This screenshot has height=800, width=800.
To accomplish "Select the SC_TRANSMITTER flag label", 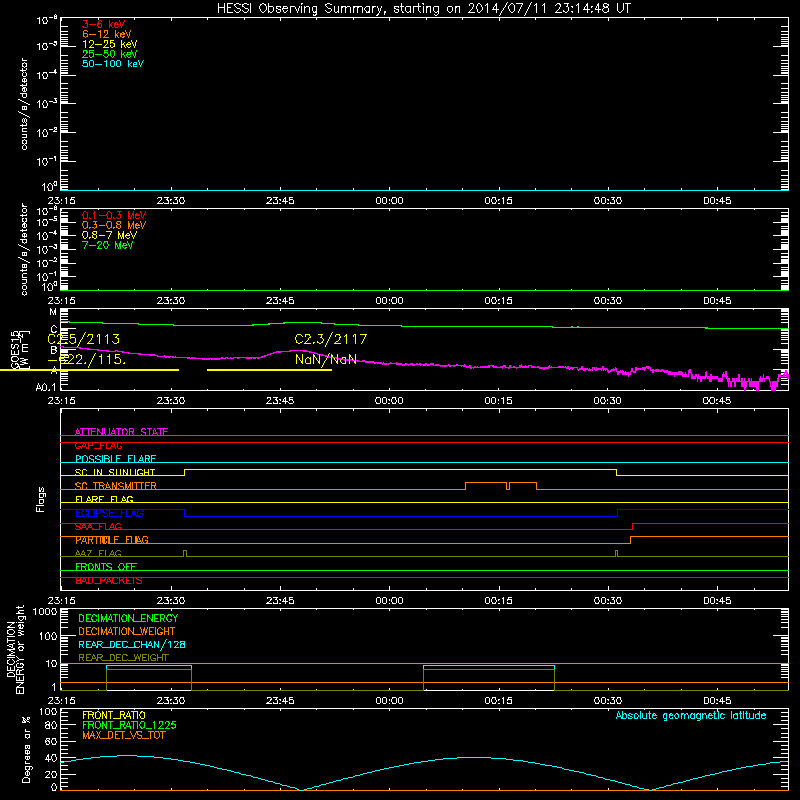I will (x=116, y=486).
